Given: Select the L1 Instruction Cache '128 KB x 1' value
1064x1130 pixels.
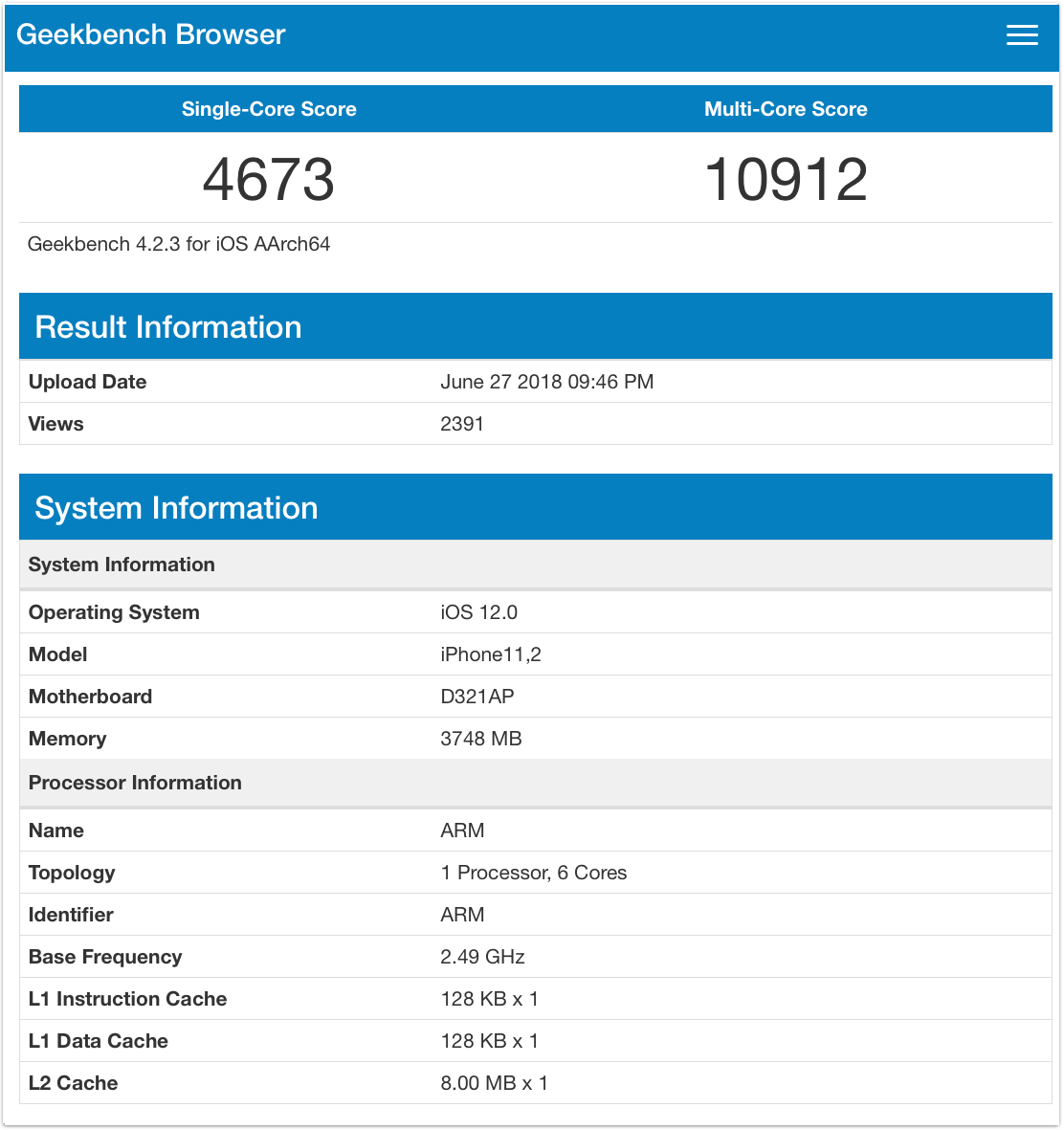Looking at the screenshot, I should 490,999.
